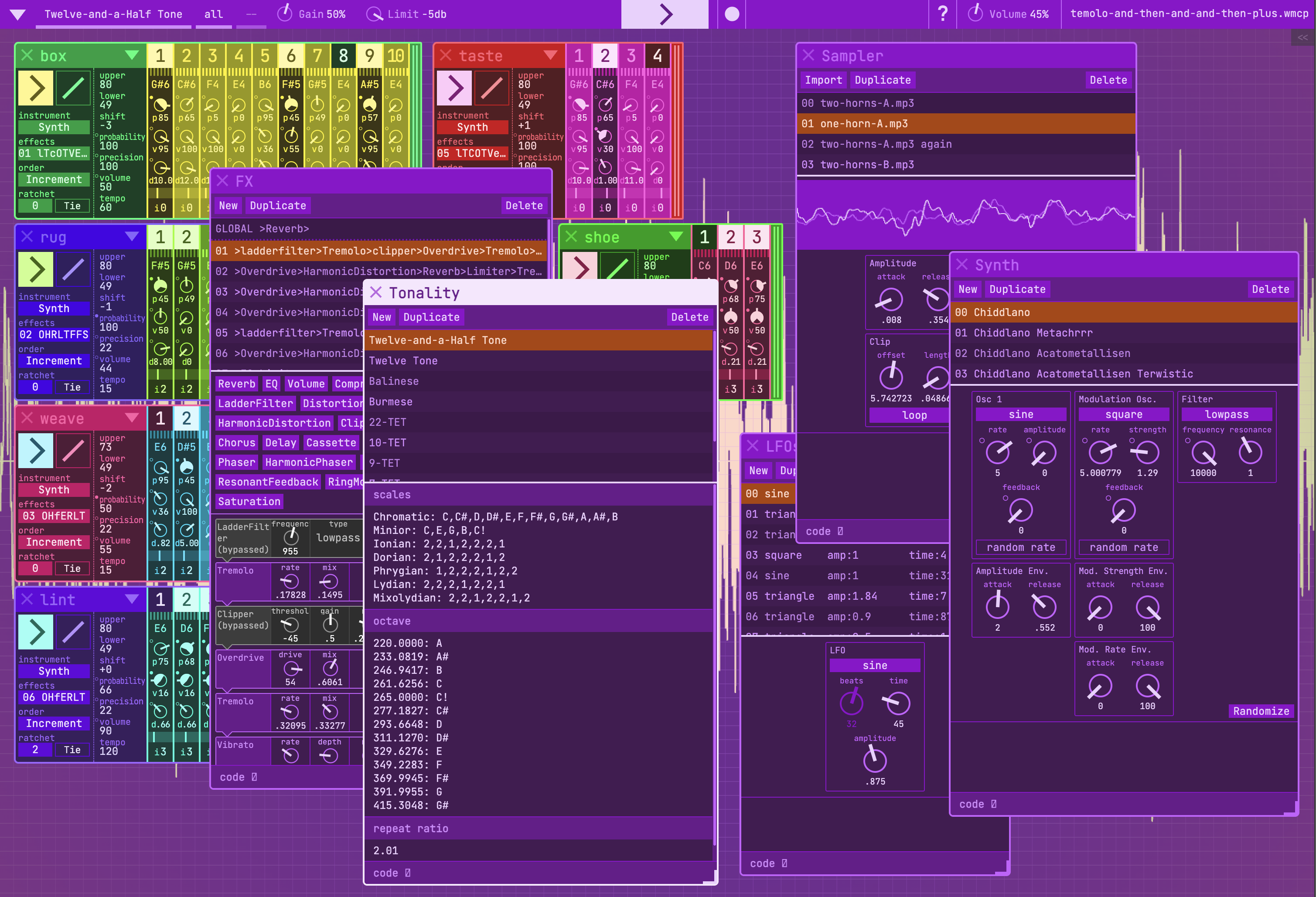Toggle the Tie button in lint track
Viewport: 1316px width, 897px height.
point(72,750)
